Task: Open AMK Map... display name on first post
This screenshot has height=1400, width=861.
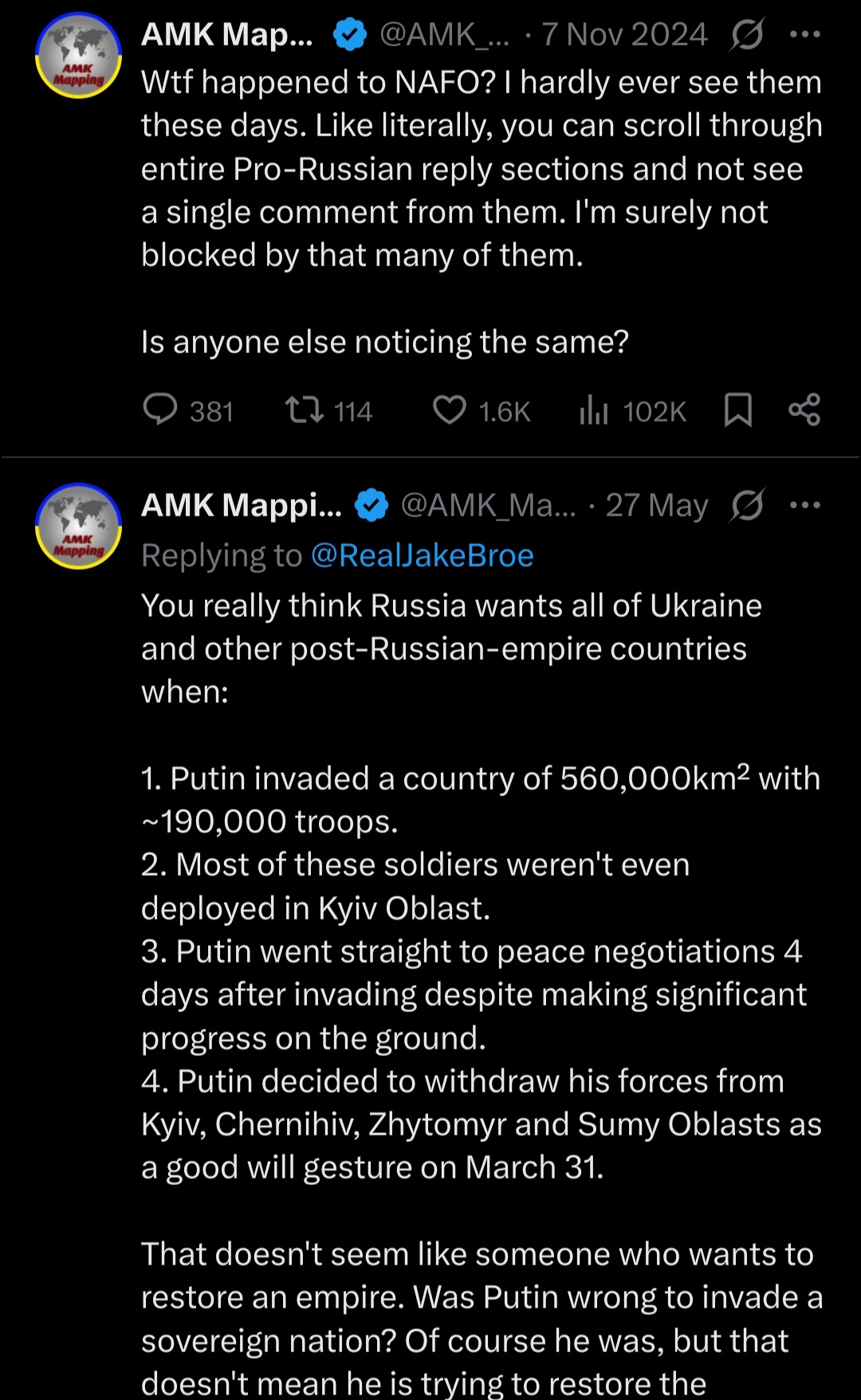Action: (227, 34)
